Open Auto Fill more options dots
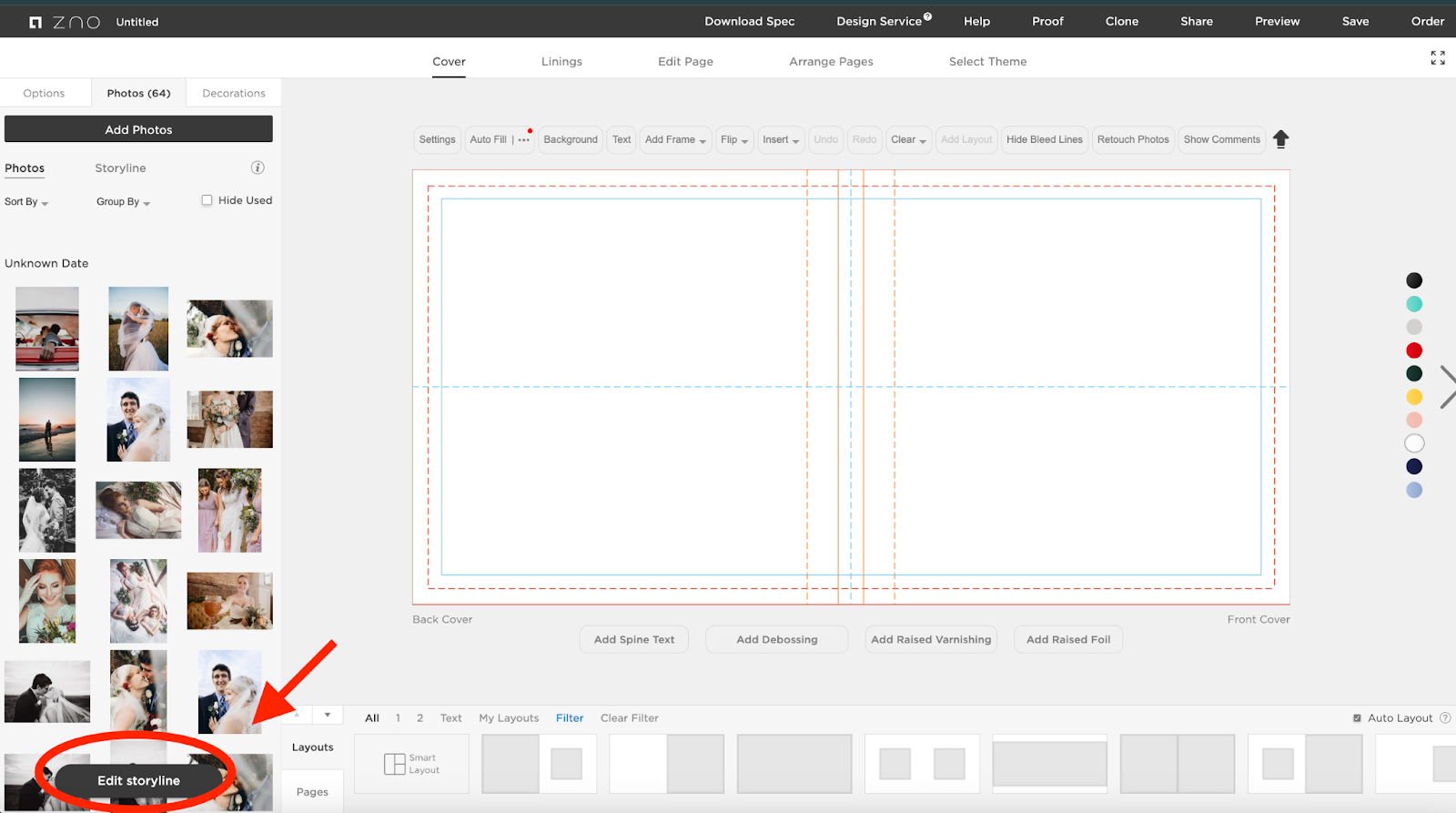Viewport: 1456px width, 813px height. [524, 139]
